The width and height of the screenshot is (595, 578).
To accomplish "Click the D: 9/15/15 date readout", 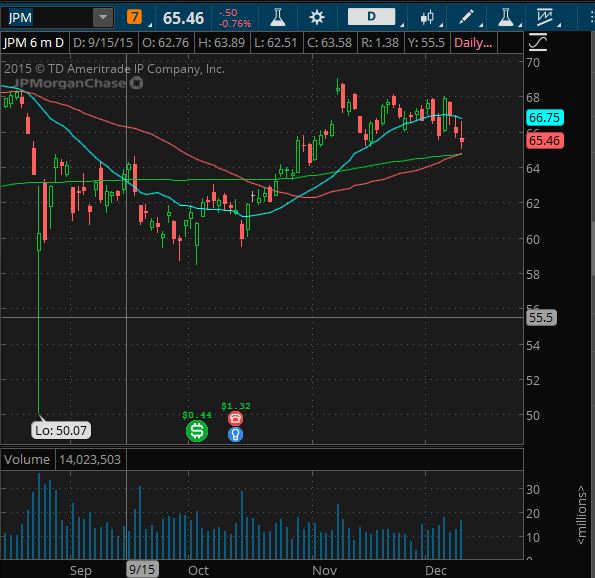I will 103,43.
